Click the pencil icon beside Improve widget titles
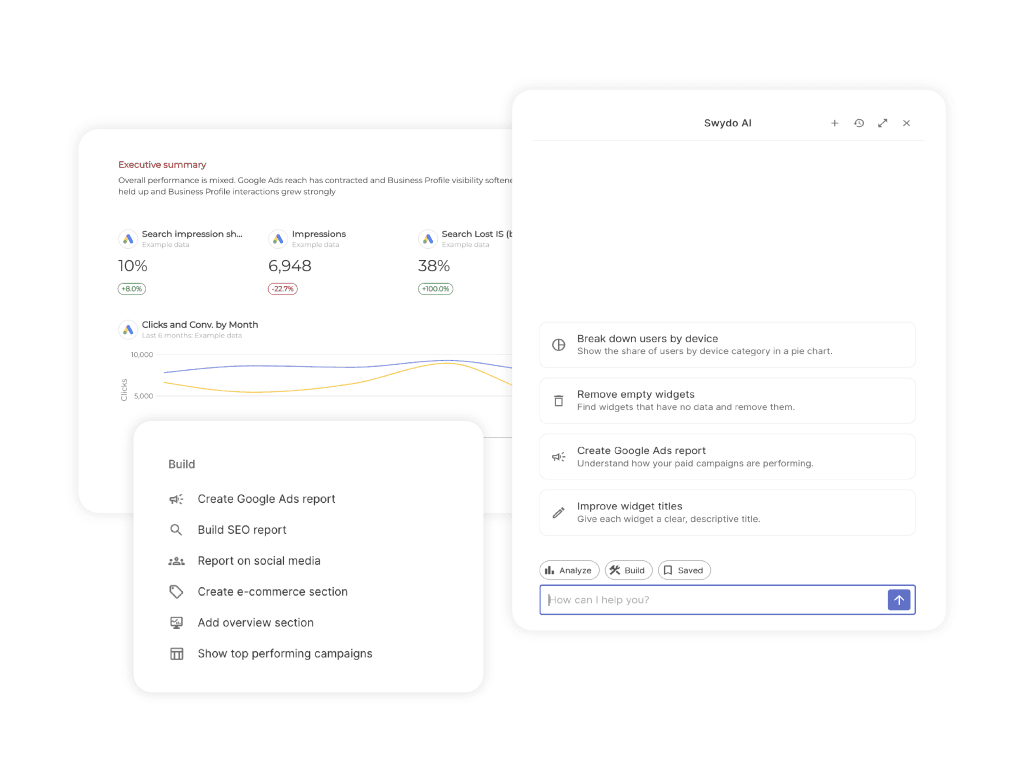Screen dimensions: 1024x781 click(558, 513)
